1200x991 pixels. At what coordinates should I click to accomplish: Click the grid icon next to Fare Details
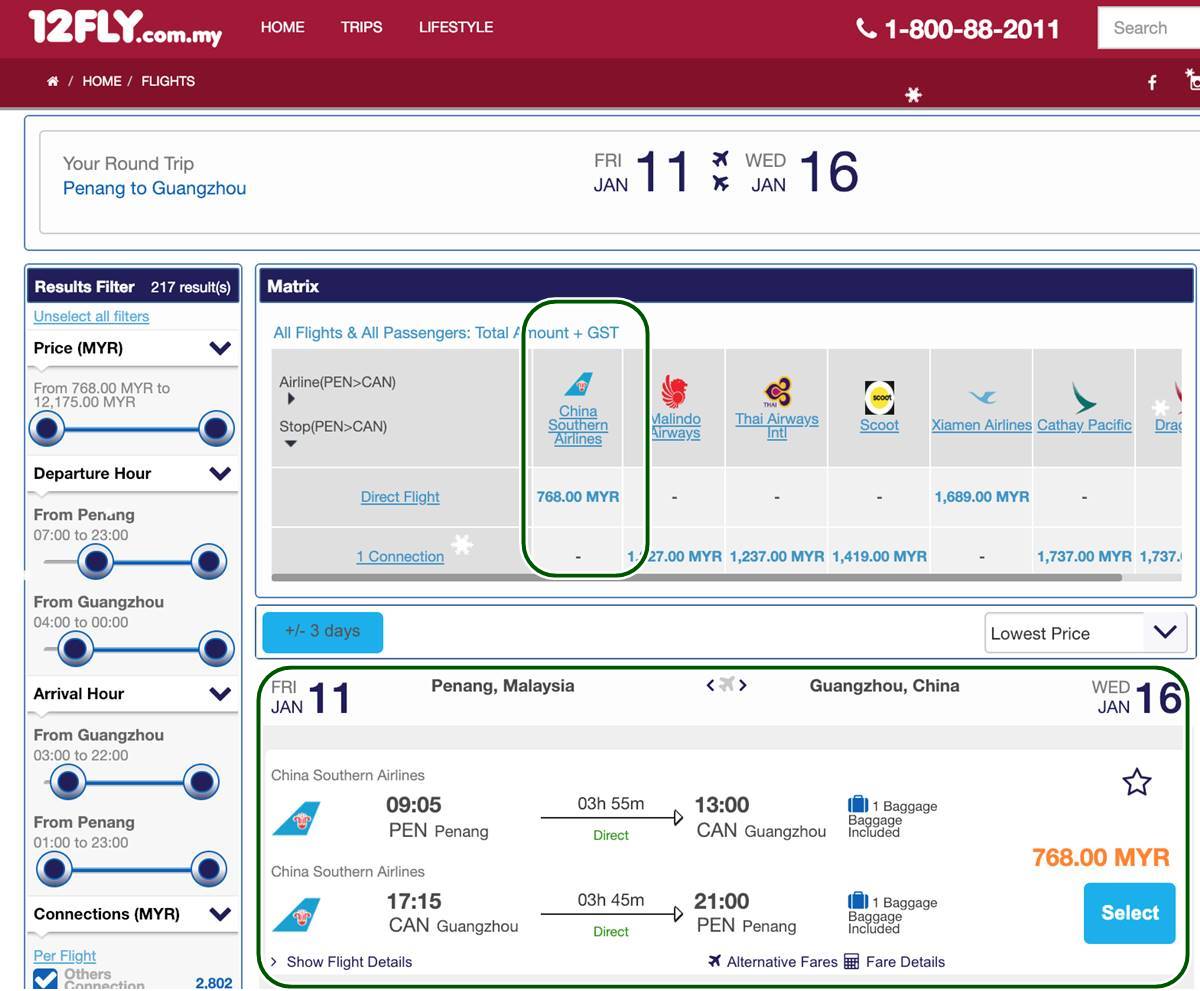(851, 961)
